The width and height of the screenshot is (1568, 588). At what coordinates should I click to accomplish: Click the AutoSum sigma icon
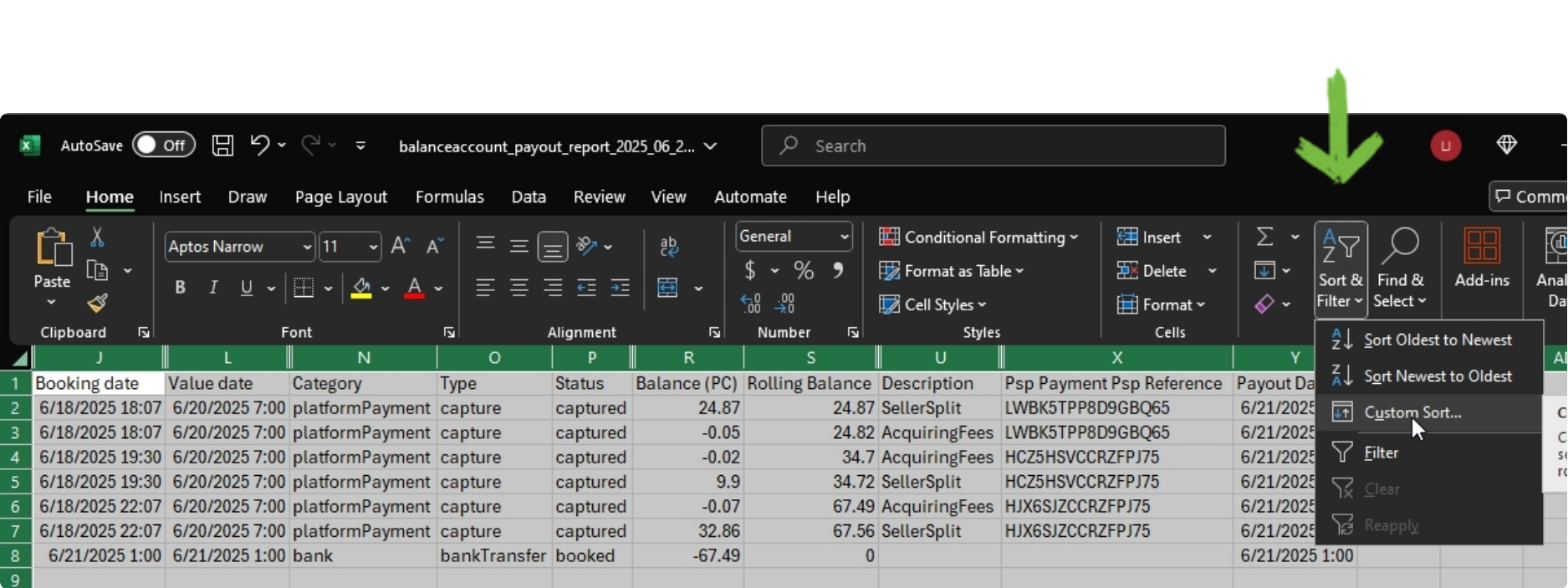point(1264,238)
